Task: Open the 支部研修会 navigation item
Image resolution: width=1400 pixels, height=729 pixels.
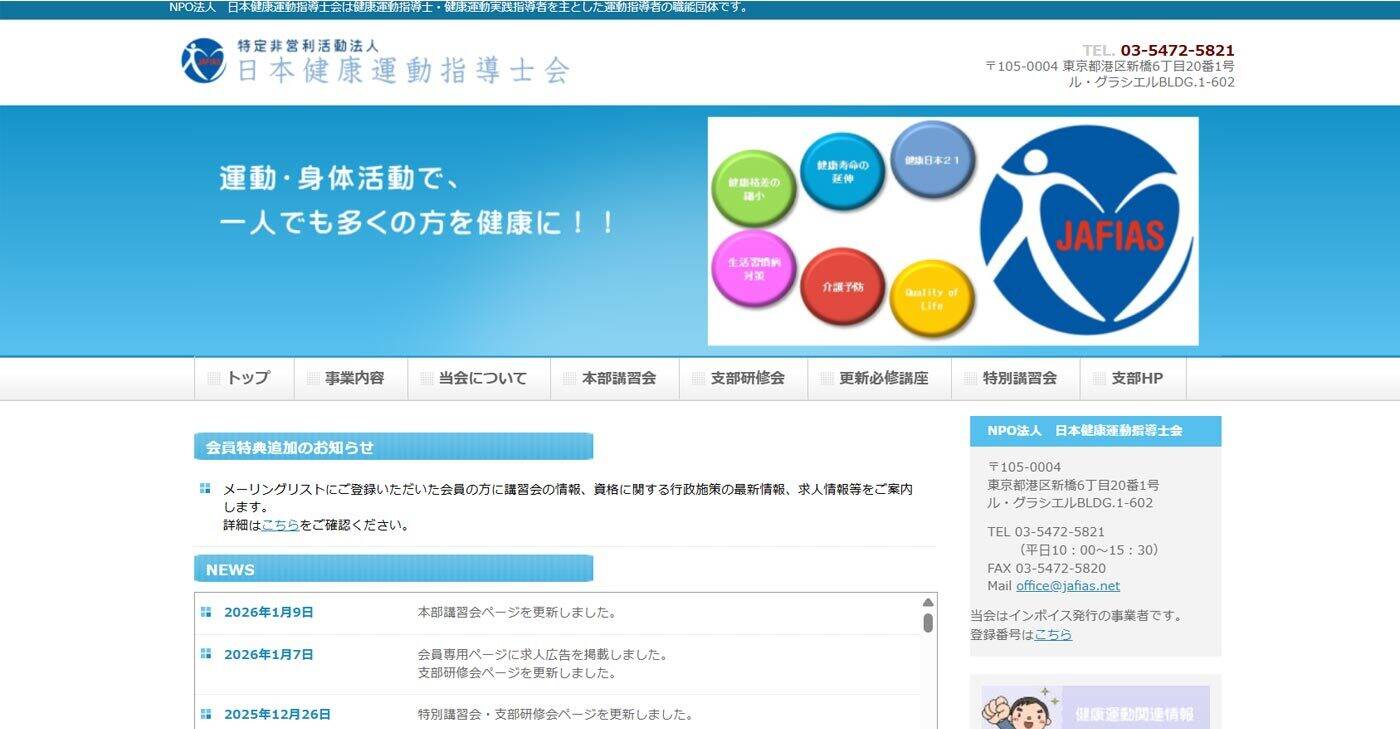Action: click(x=745, y=378)
